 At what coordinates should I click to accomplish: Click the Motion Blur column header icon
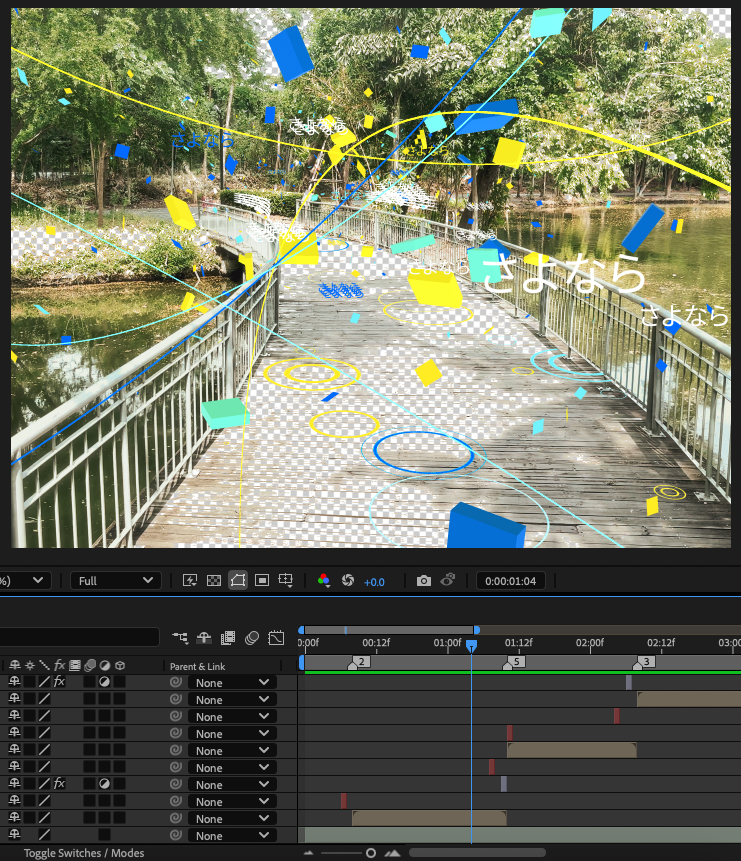[90, 666]
